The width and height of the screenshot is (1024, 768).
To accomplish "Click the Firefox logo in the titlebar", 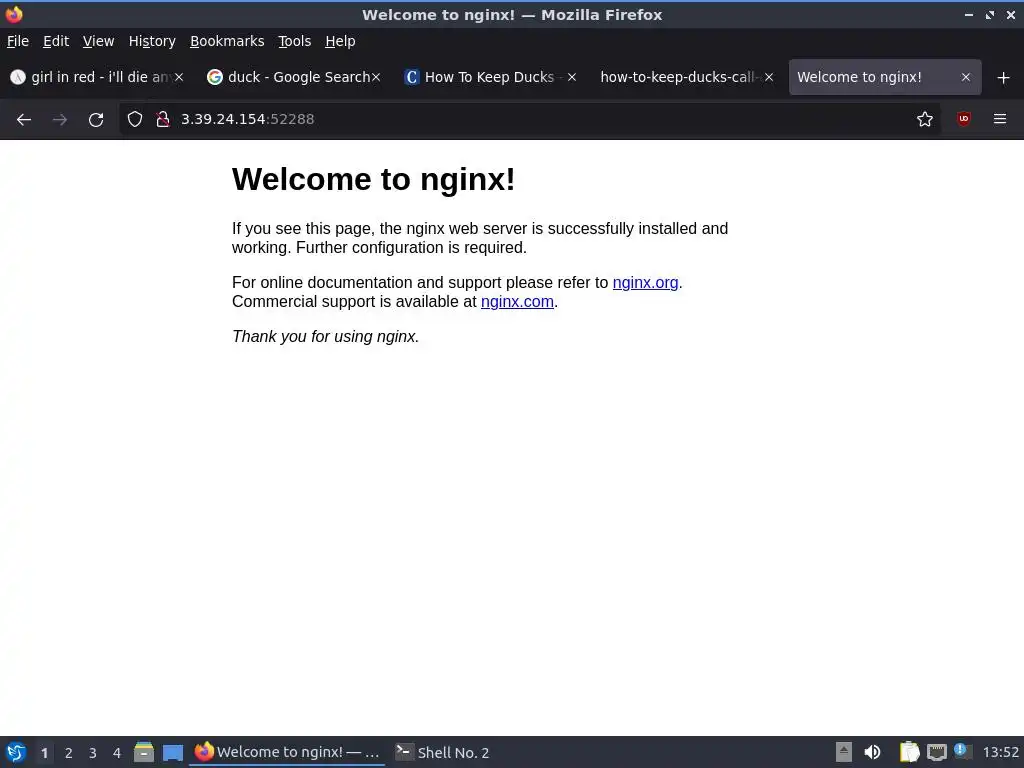I will click(x=14, y=14).
